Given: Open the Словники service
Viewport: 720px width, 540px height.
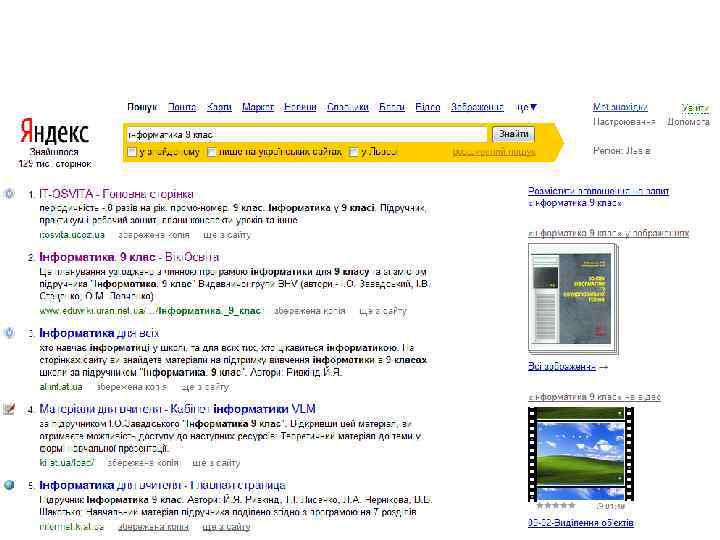Looking at the screenshot, I should point(348,107).
